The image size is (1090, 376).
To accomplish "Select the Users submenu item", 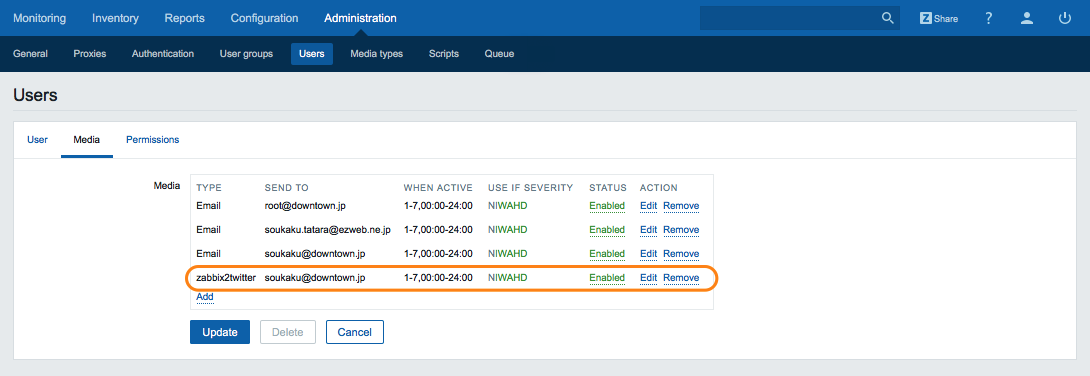I will [311, 54].
